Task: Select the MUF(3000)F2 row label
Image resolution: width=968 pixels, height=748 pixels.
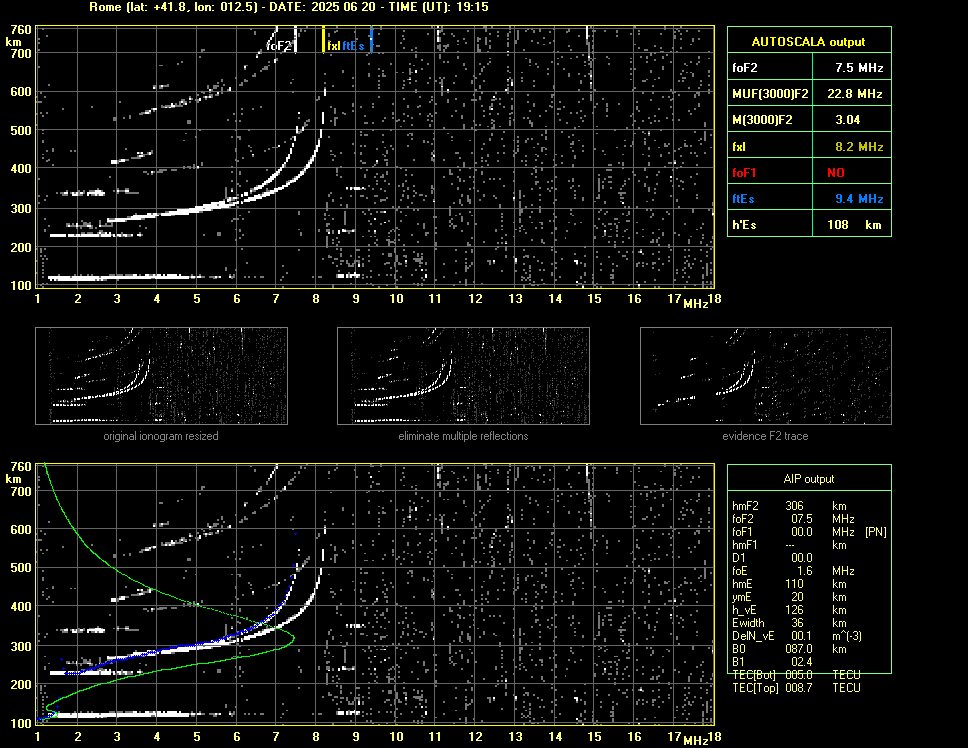Action: coord(770,94)
